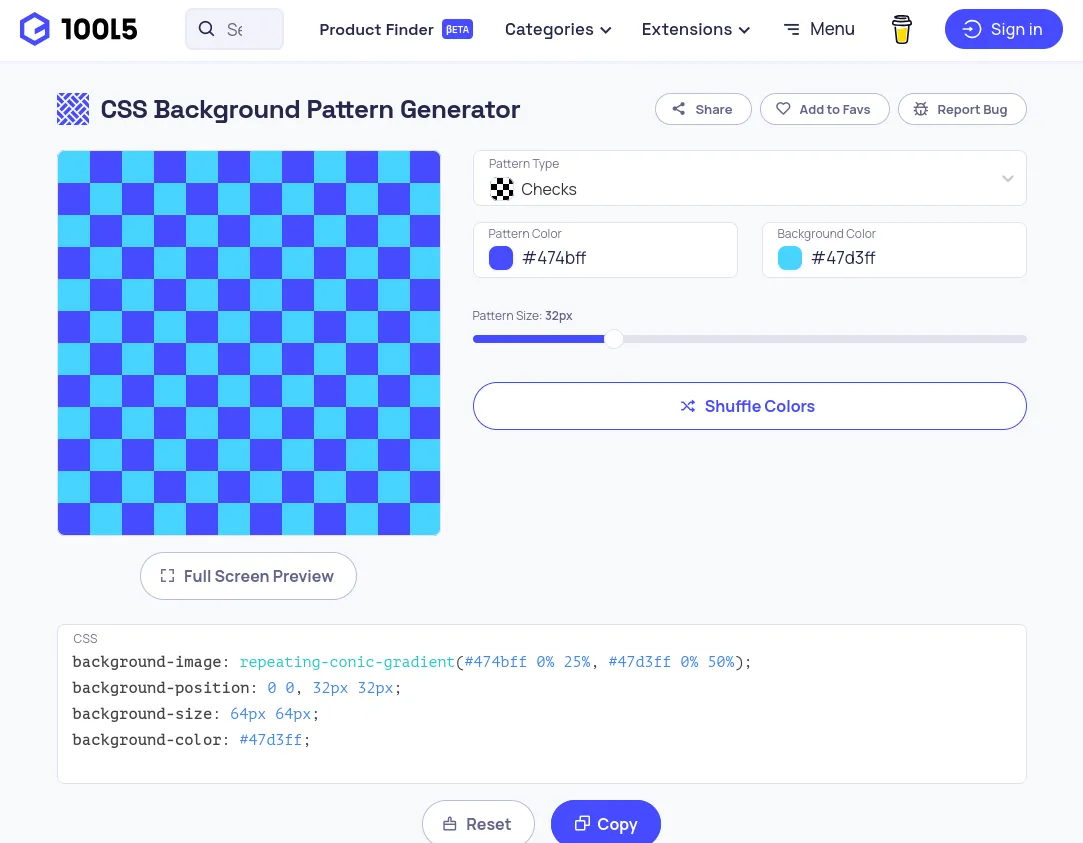Click the background-color CSS line

[x=191, y=739]
